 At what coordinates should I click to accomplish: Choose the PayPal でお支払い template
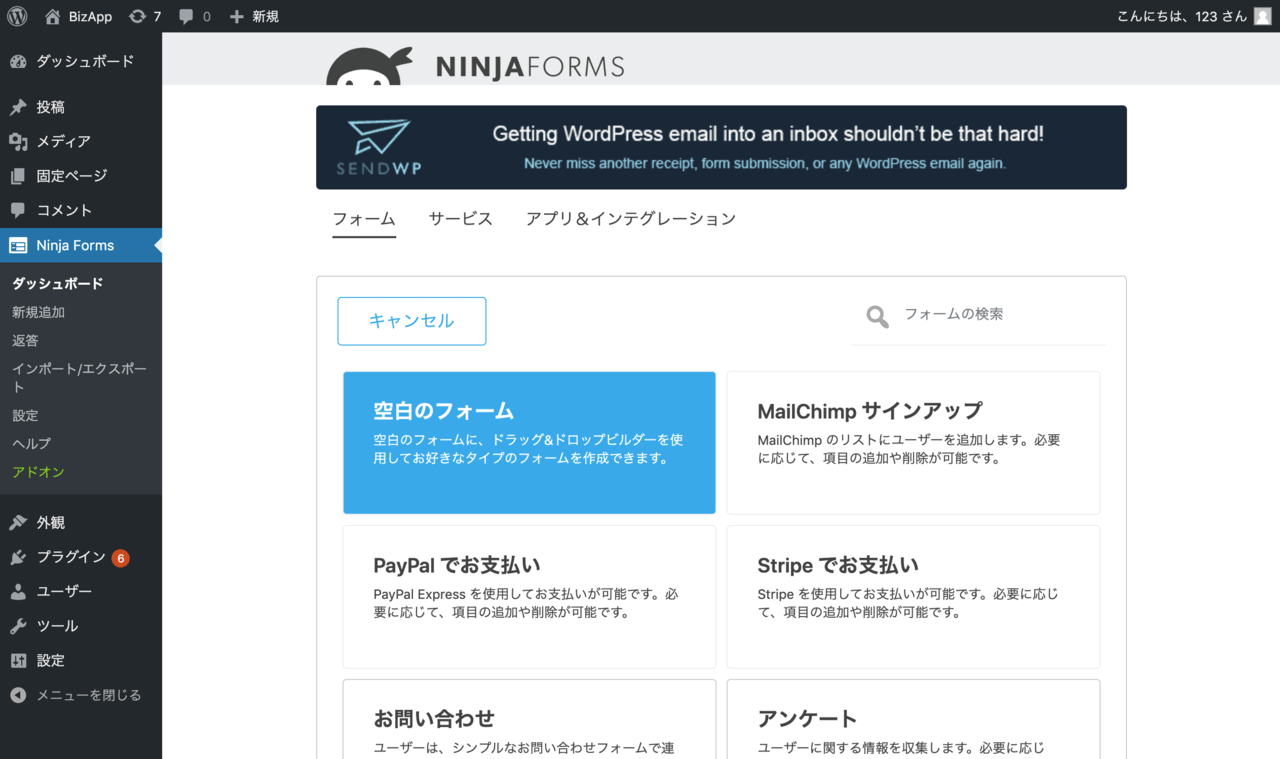click(529, 597)
